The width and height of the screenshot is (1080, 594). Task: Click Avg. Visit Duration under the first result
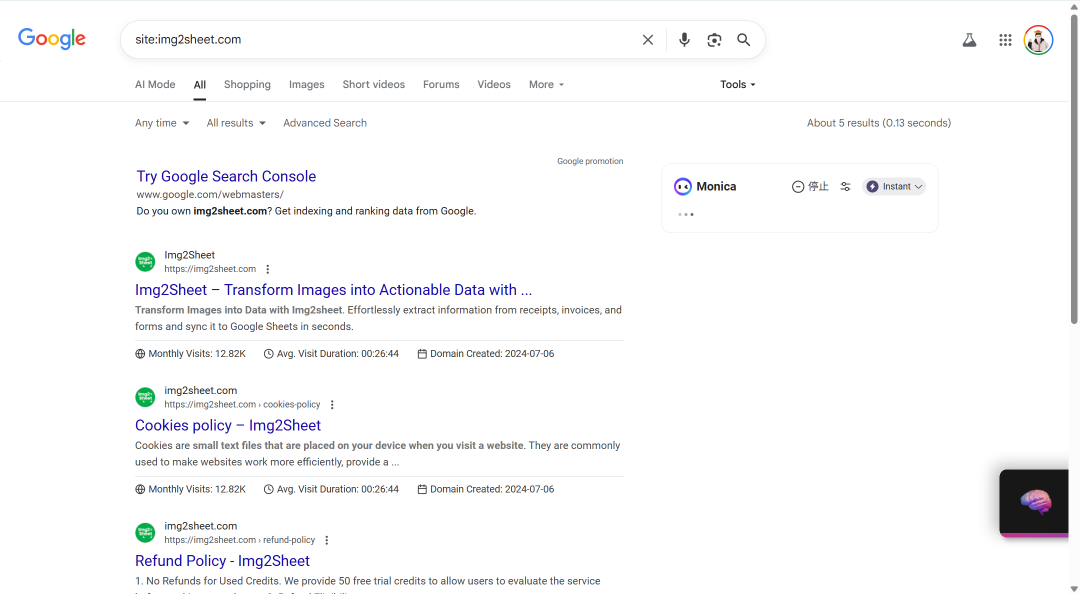pos(331,354)
